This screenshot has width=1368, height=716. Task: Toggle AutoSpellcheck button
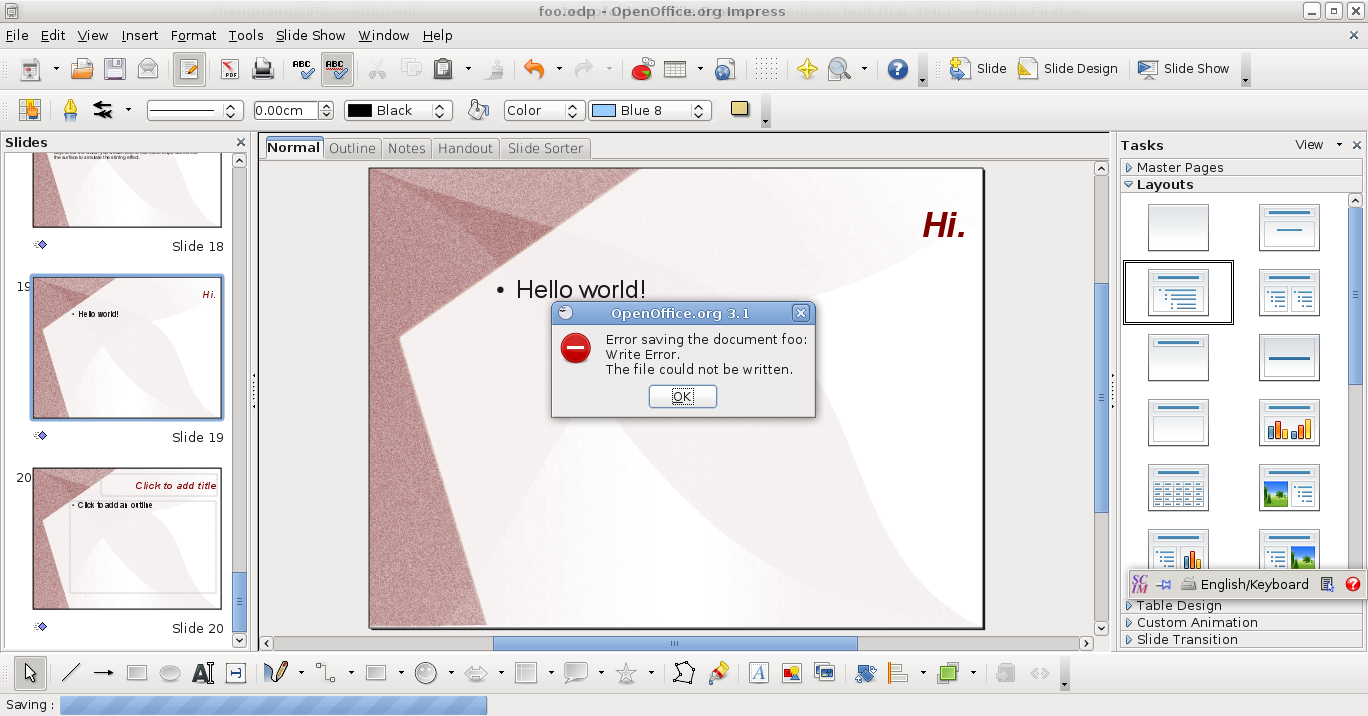pyautogui.click(x=337, y=69)
